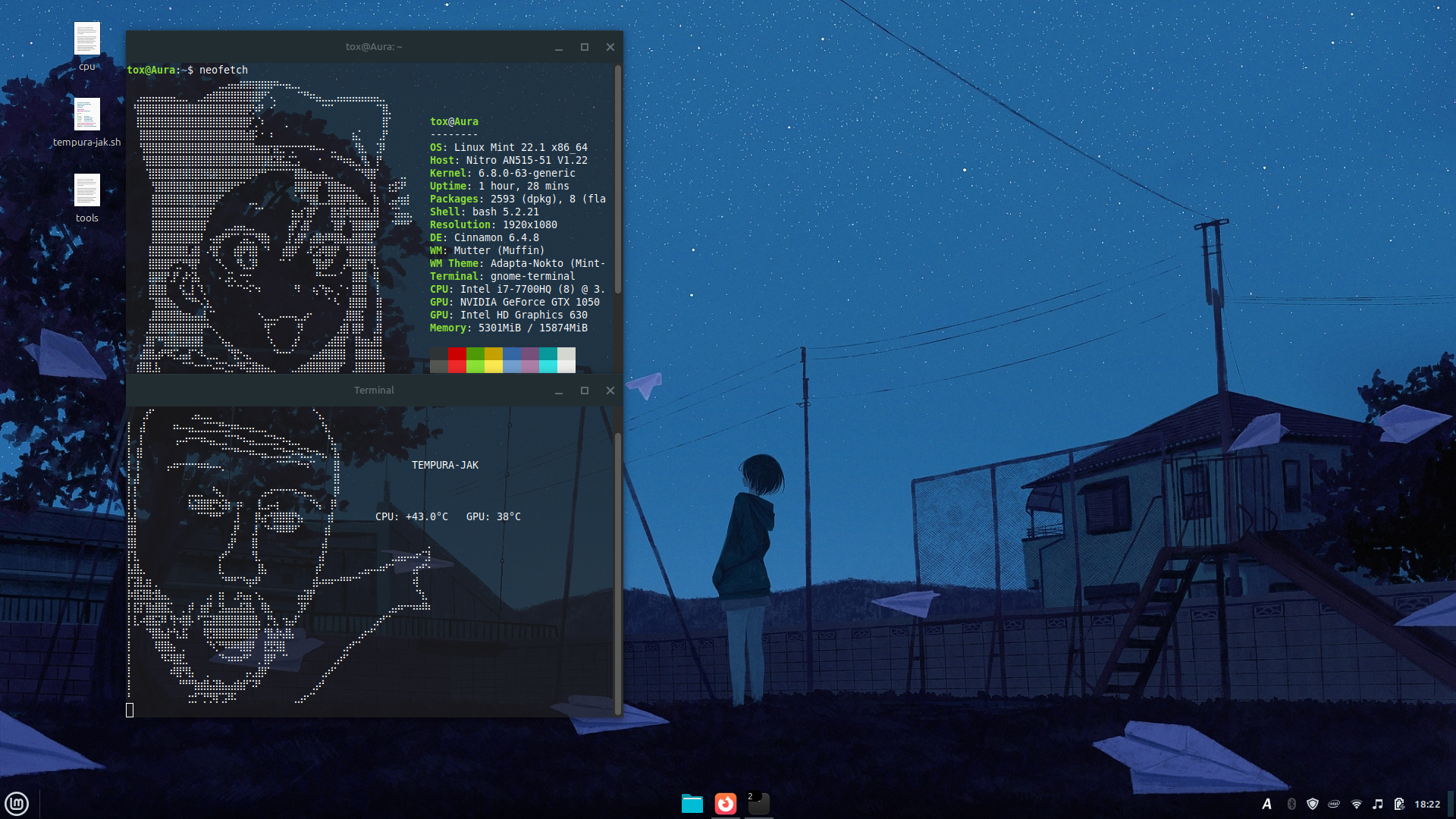
Task: Open the keyboard layout 'A' tray indicator
Action: pos(1267,804)
